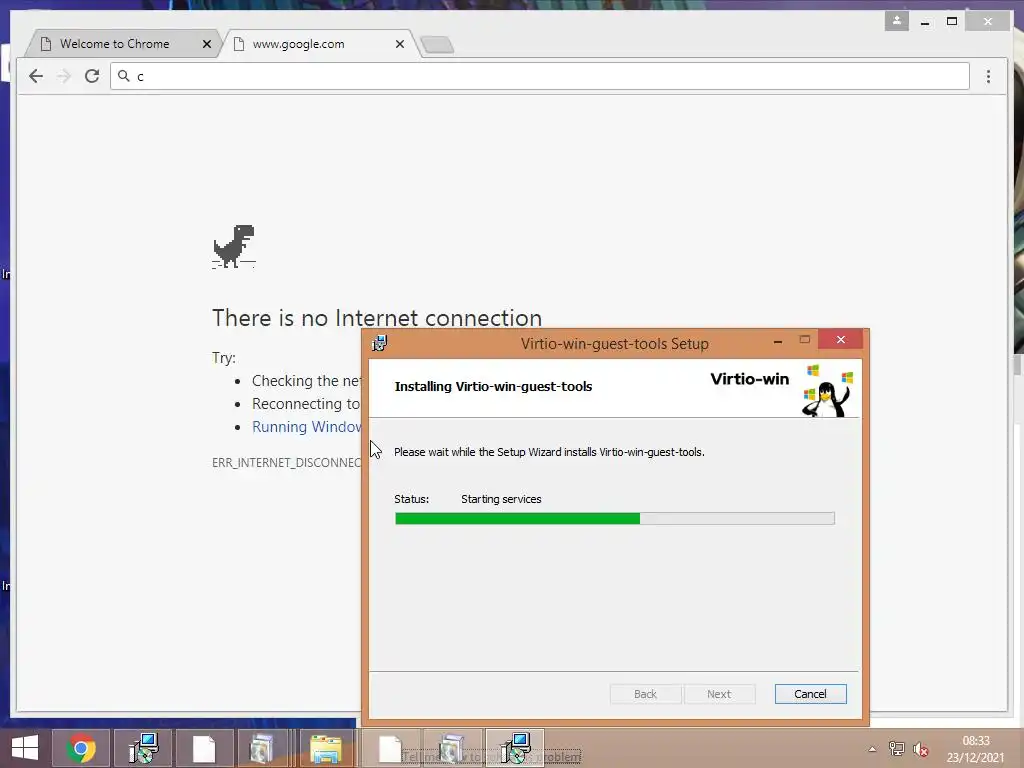This screenshot has width=1024, height=768.
Task: Open File Explorer from the taskbar
Action: pyautogui.click(x=326, y=748)
